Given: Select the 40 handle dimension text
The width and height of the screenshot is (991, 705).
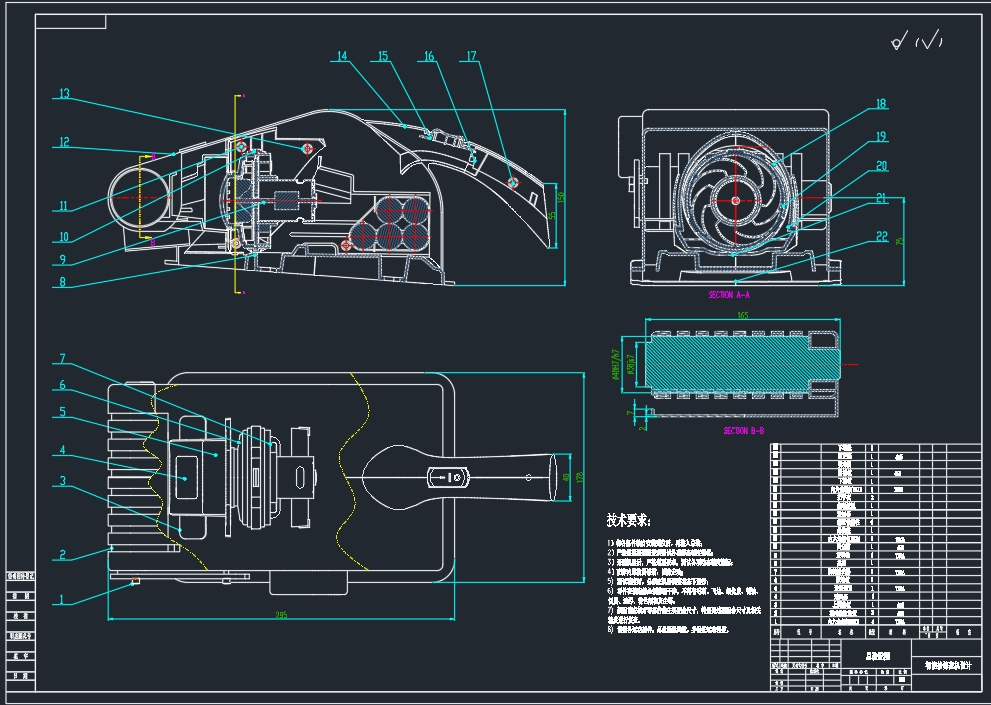Looking at the screenshot, I should pos(566,478).
